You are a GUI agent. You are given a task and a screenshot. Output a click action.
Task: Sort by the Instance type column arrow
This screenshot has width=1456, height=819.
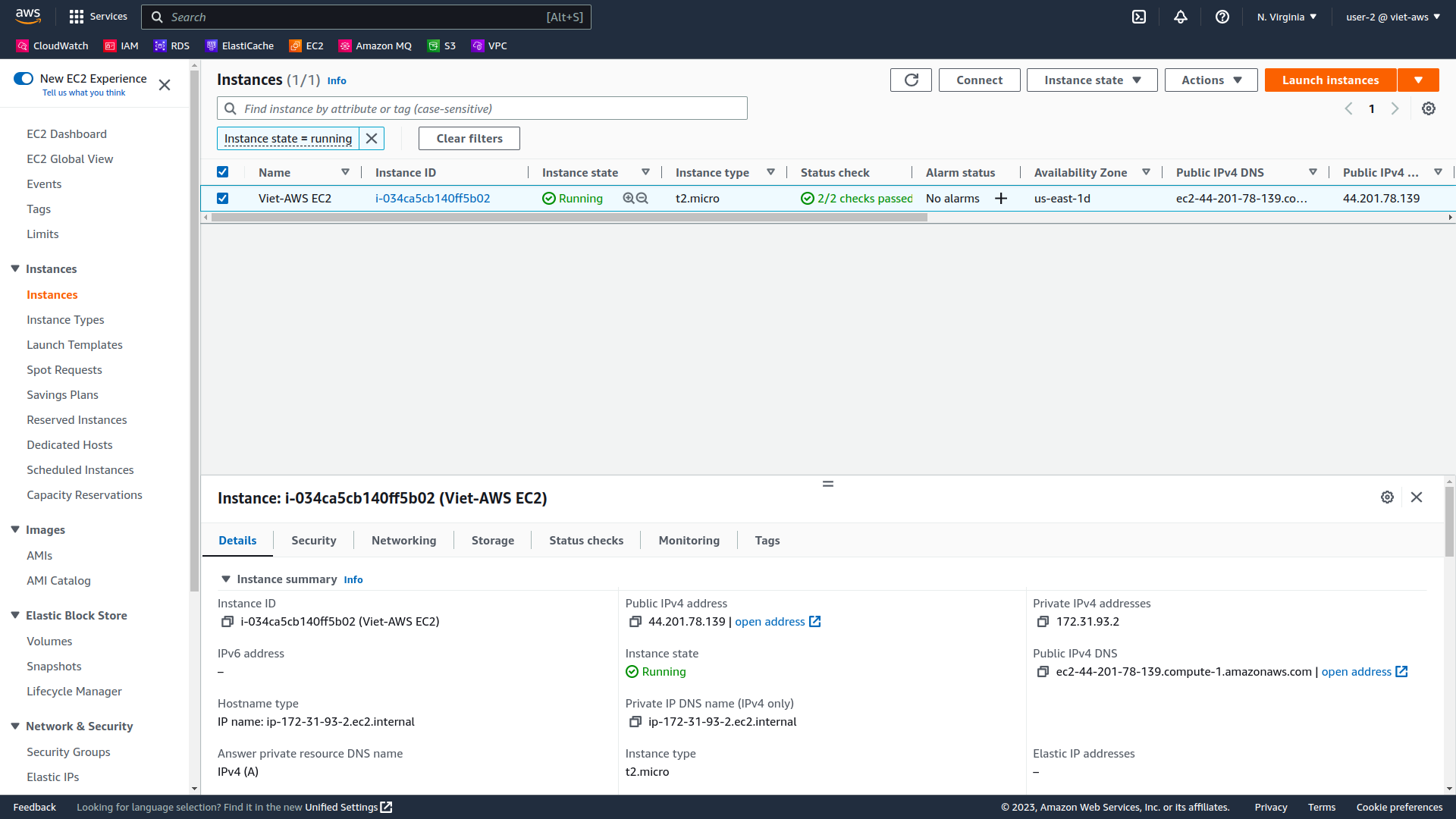point(770,172)
